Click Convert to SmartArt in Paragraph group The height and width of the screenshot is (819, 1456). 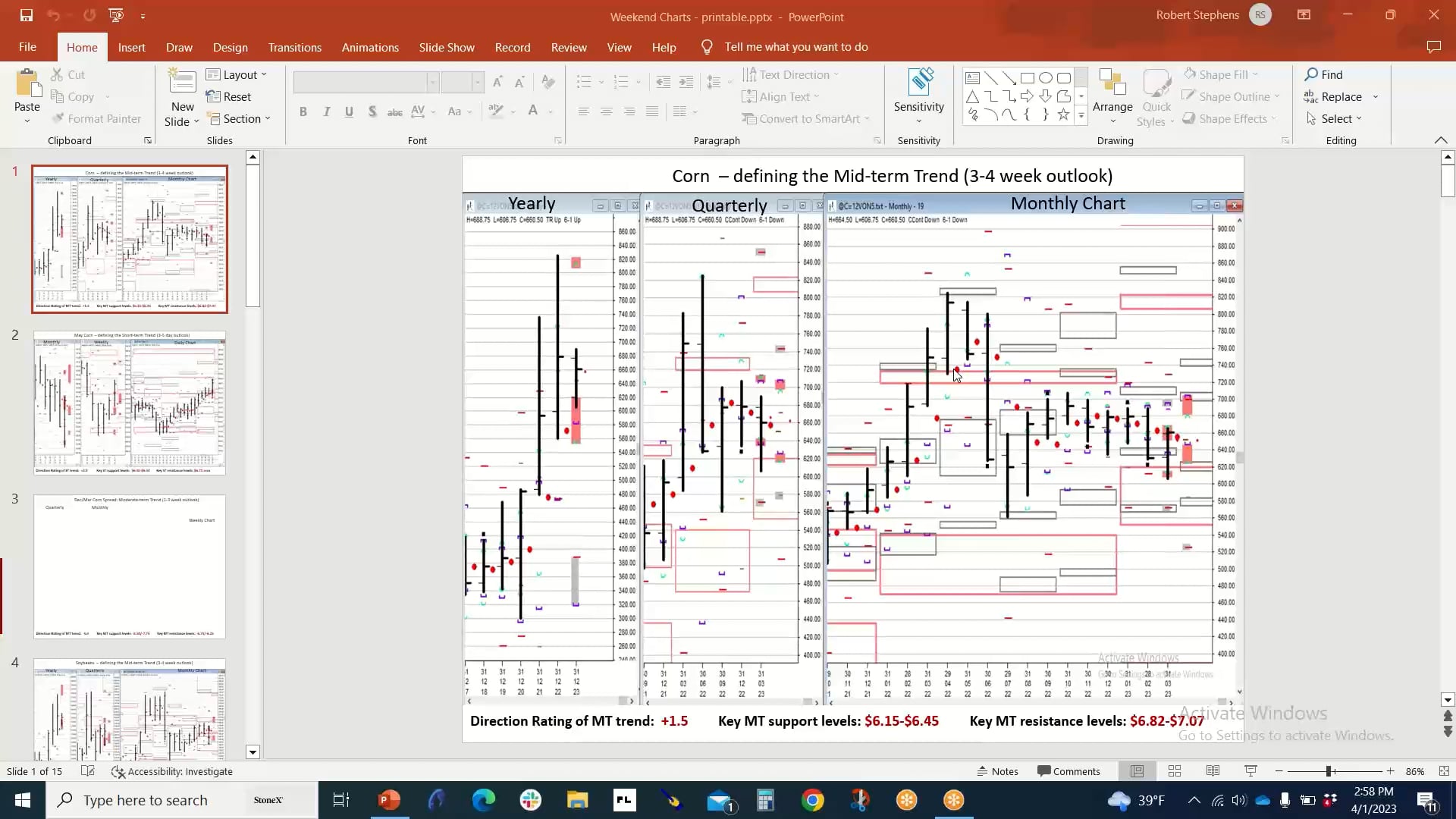coord(805,118)
